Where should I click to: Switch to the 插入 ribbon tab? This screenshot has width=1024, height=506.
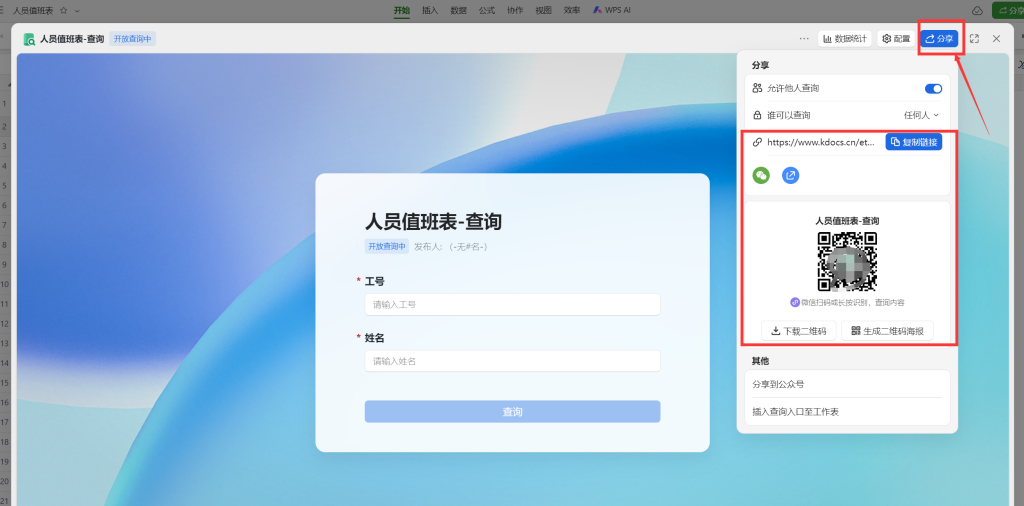point(430,10)
